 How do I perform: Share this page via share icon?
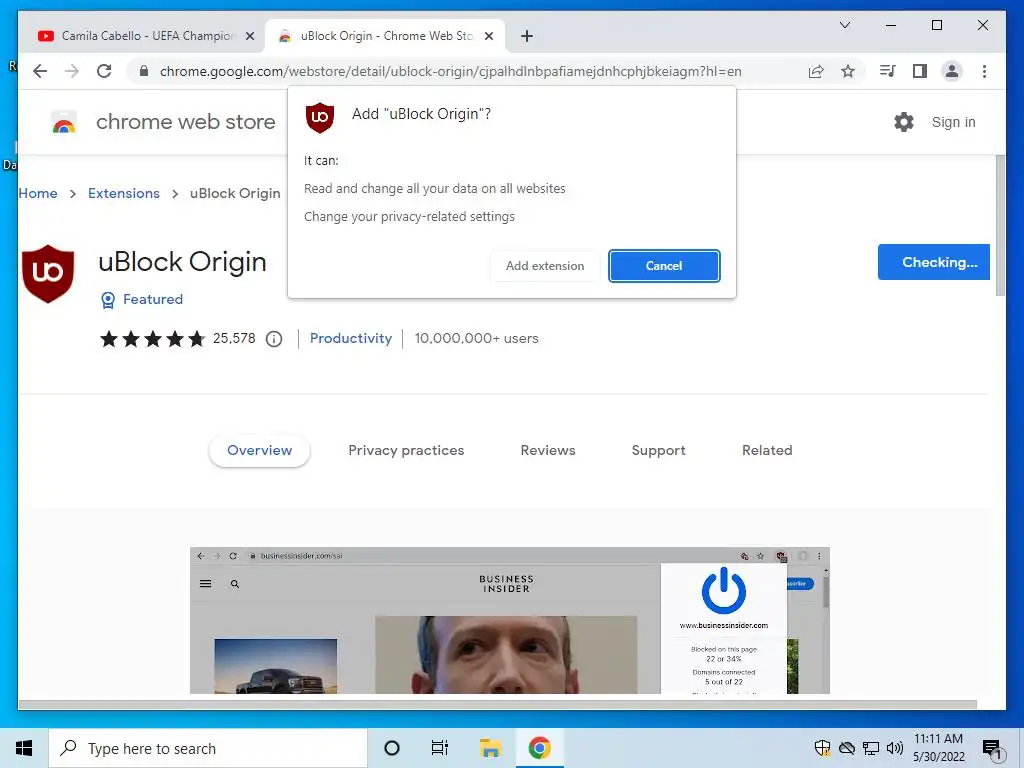[x=816, y=71]
